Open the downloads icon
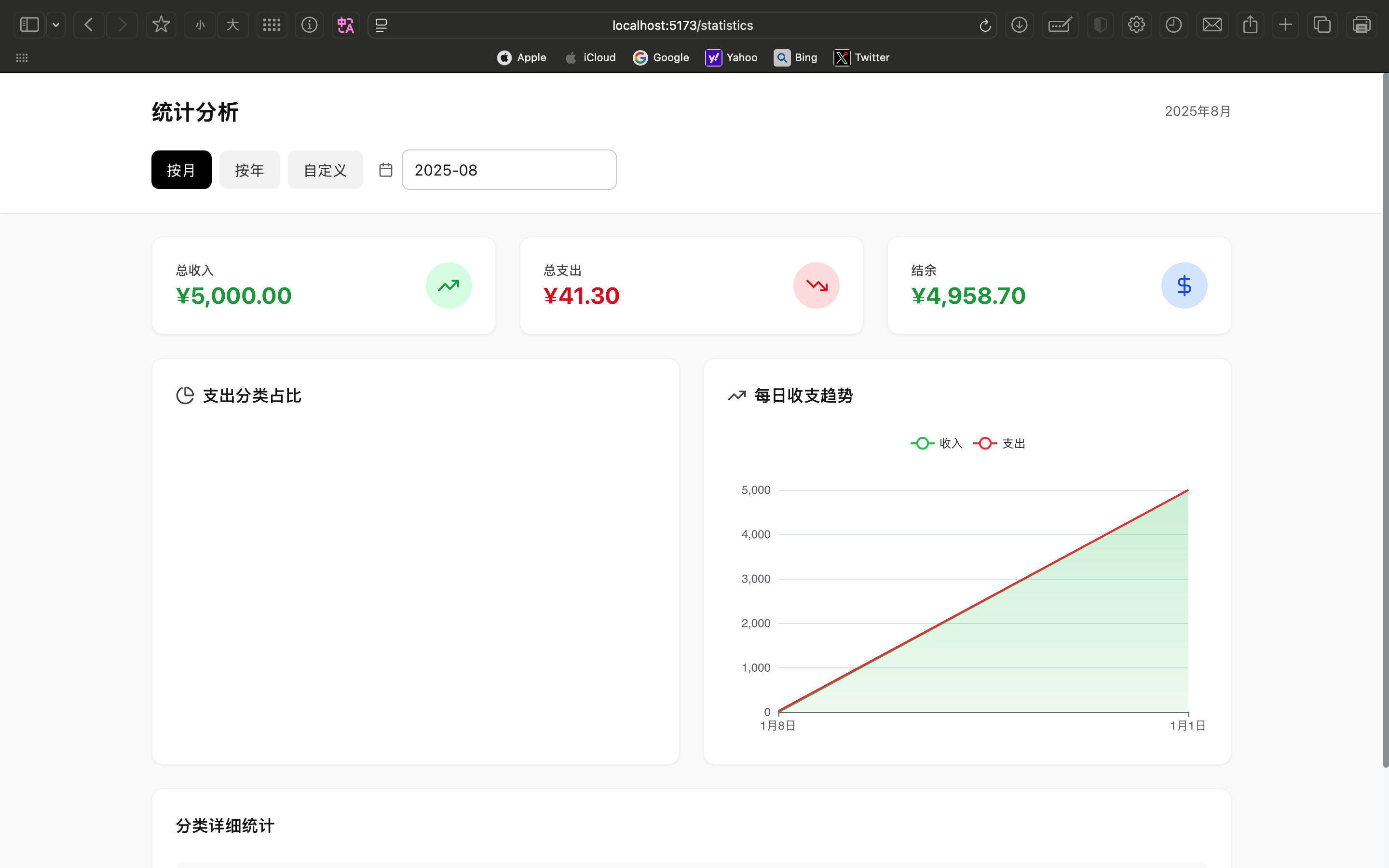The height and width of the screenshot is (868, 1389). click(x=1020, y=25)
